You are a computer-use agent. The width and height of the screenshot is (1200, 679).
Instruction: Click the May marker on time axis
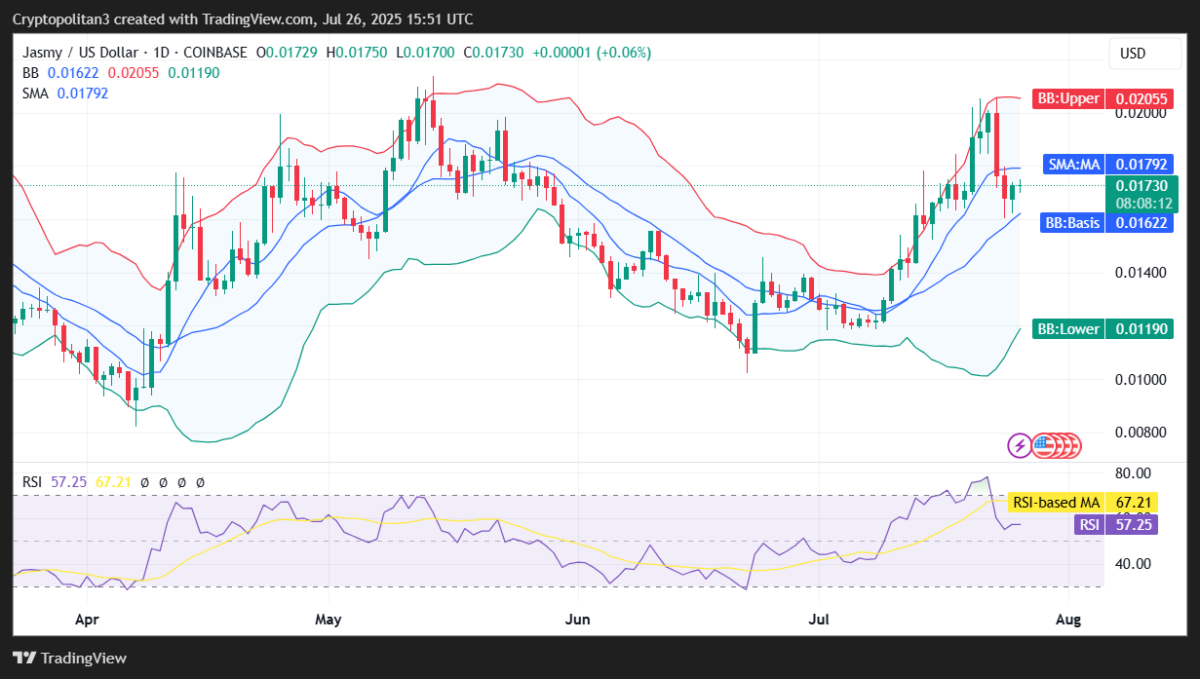click(x=328, y=620)
